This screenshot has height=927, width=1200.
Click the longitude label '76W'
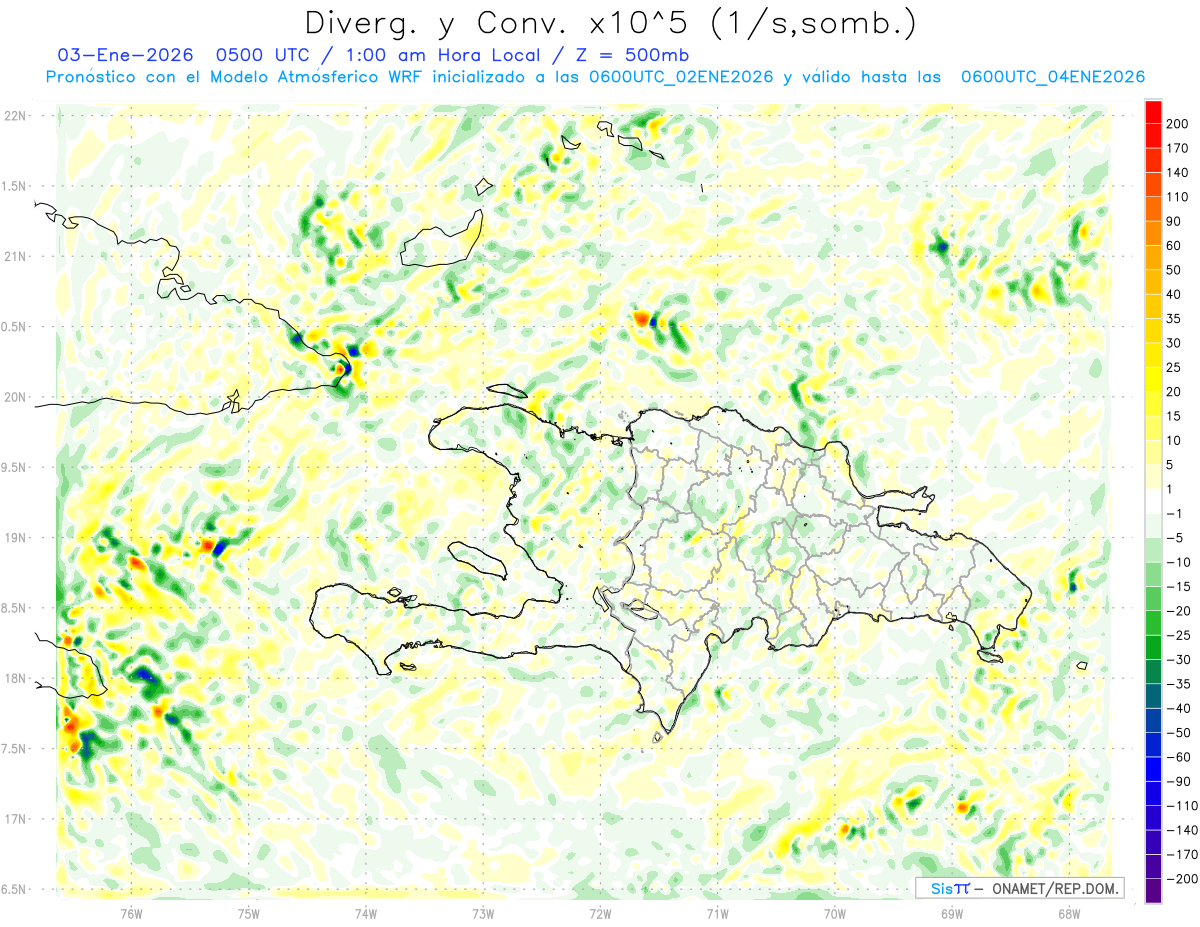click(x=131, y=913)
